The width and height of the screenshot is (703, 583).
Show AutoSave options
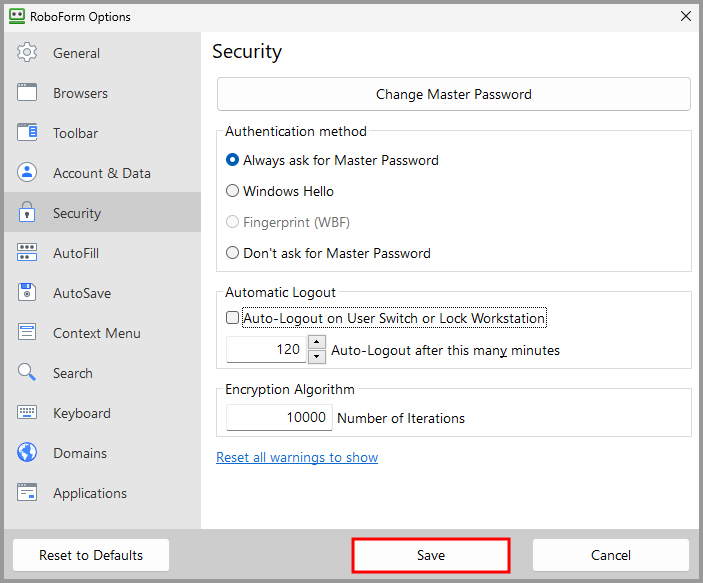tap(102, 293)
